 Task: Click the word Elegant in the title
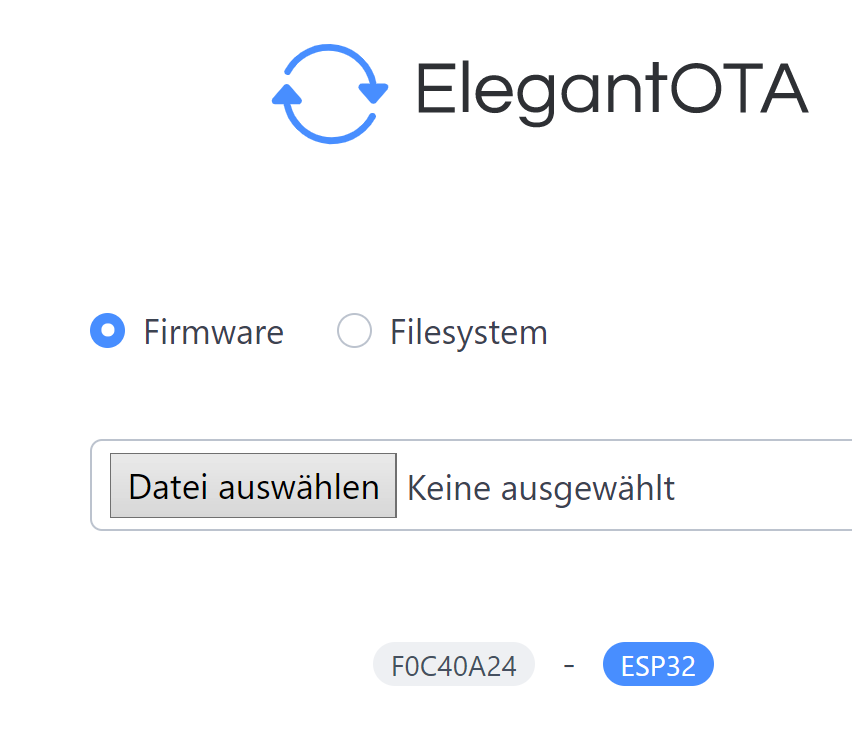(x=542, y=92)
